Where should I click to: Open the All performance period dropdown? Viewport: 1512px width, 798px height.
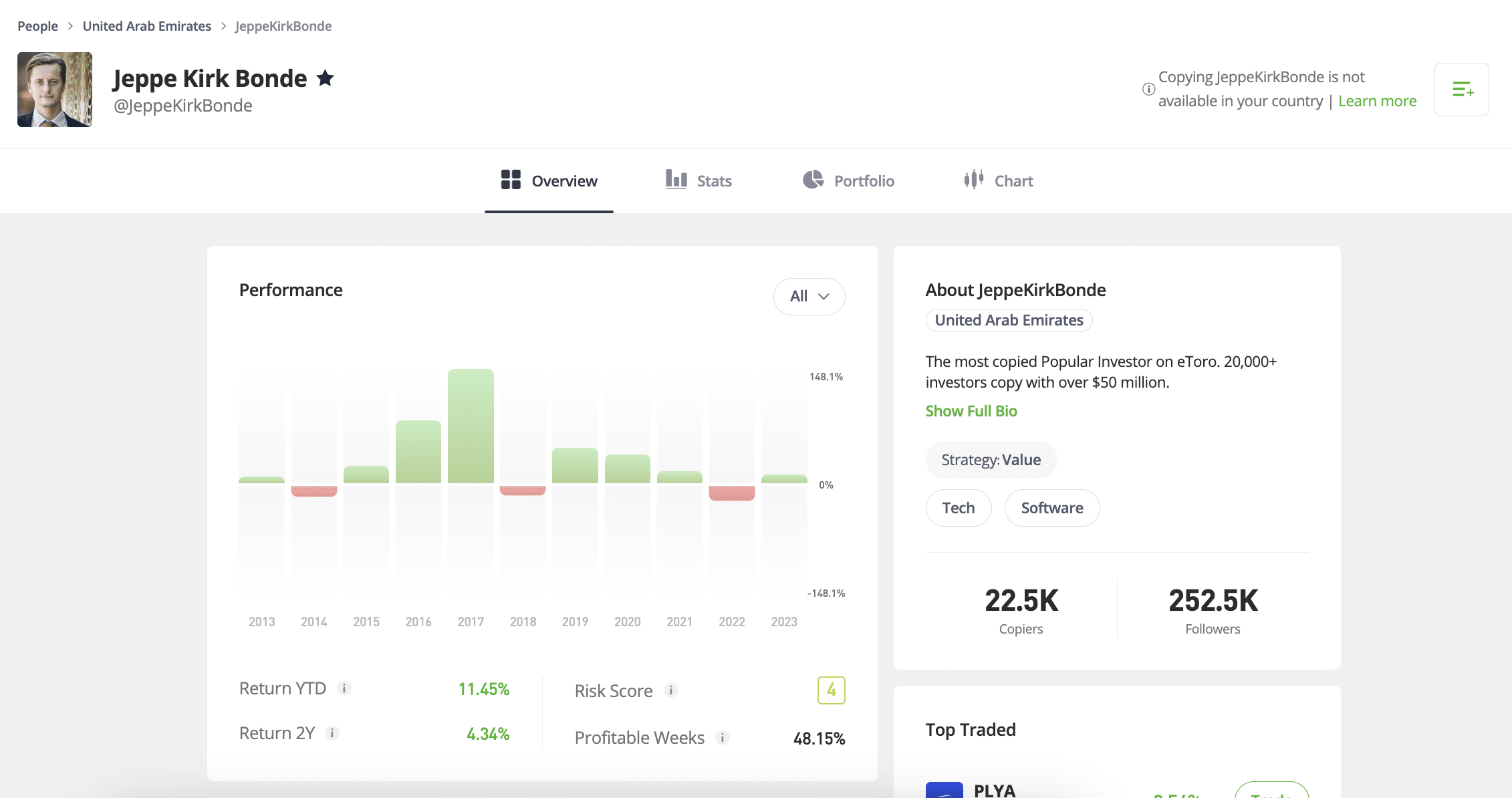pos(809,296)
